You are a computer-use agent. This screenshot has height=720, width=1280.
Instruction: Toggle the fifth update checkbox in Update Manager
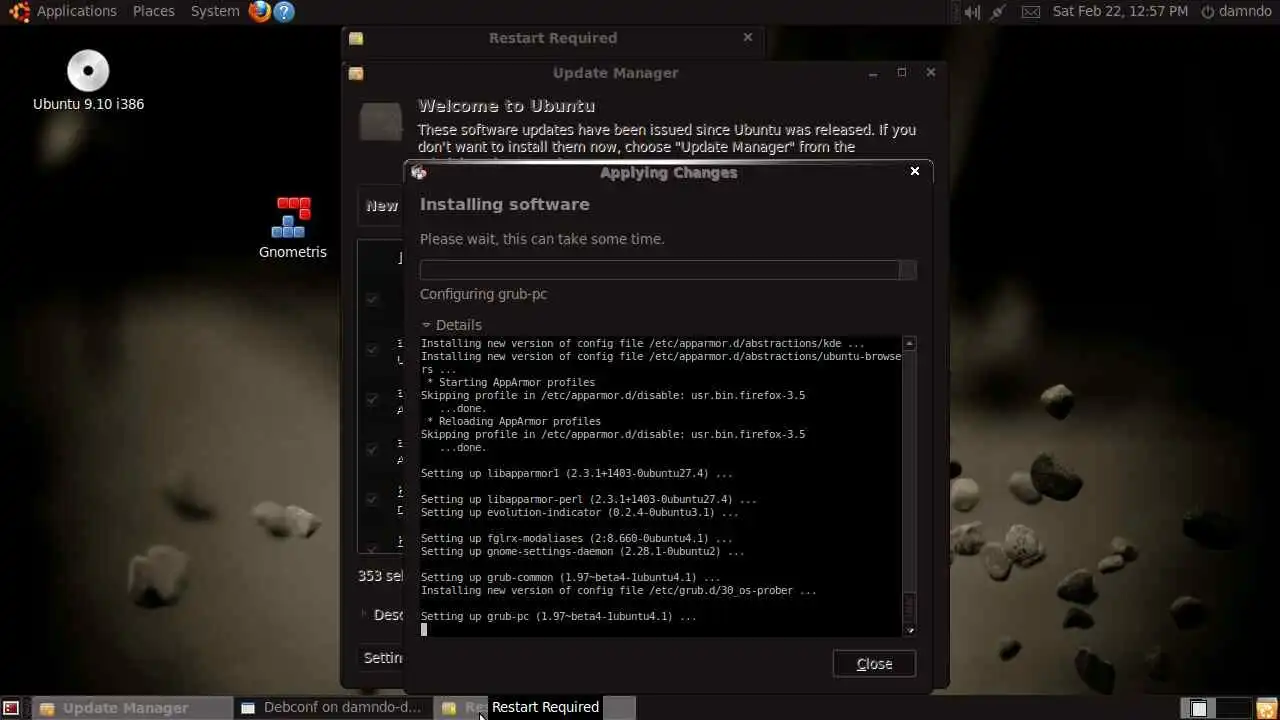pyautogui.click(x=372, y=499)
